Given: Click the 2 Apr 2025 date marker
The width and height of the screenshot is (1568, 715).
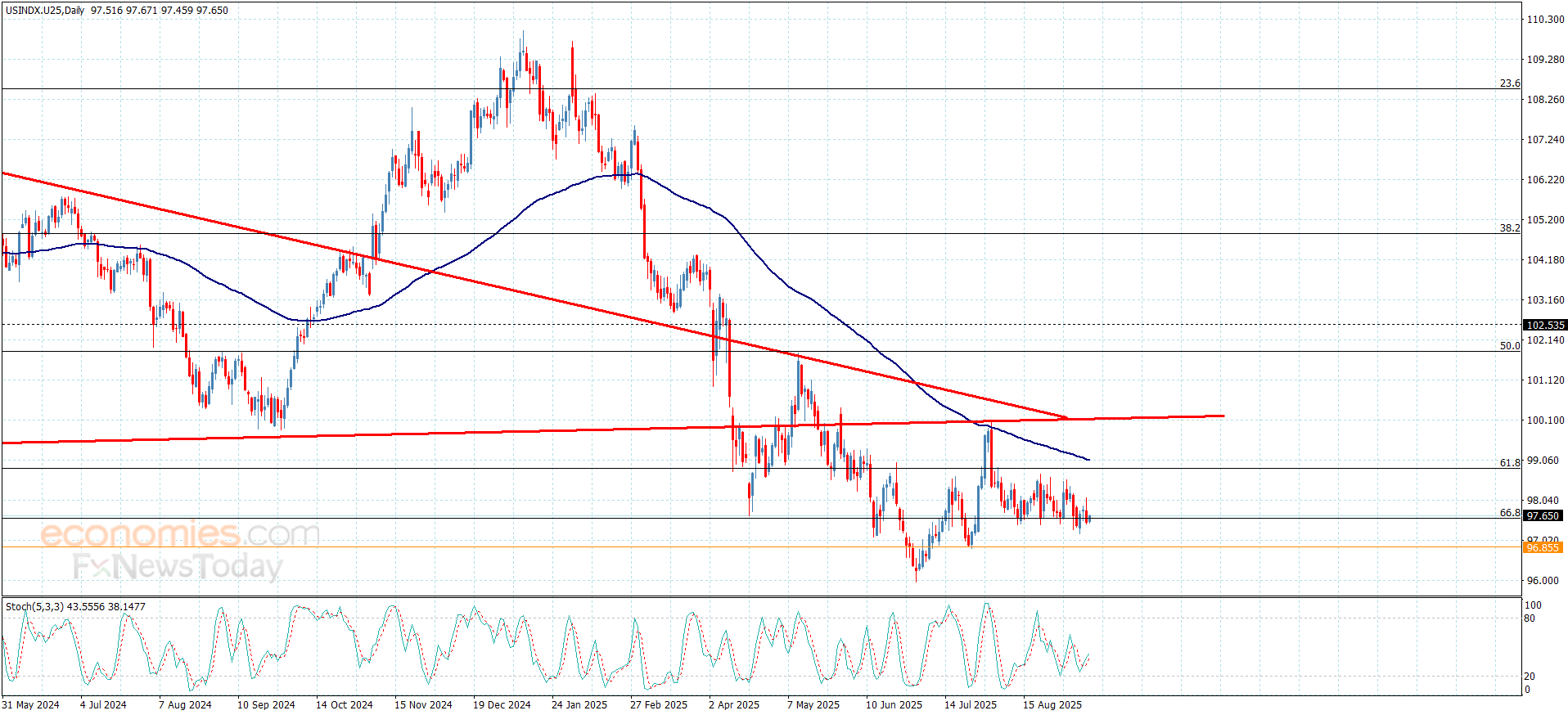Looking at the screenshot, I should 734,705.
